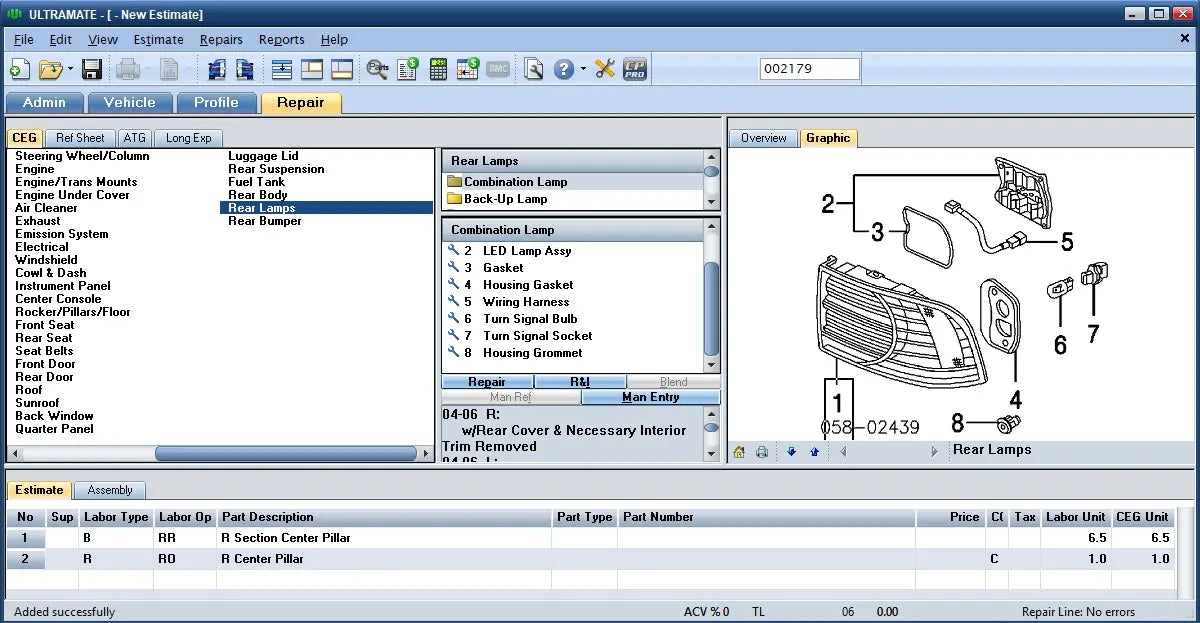Toggle the Repair operation button
Image resolution: width=1200 pixels, height=623 pixels.
tap(487, 382)
